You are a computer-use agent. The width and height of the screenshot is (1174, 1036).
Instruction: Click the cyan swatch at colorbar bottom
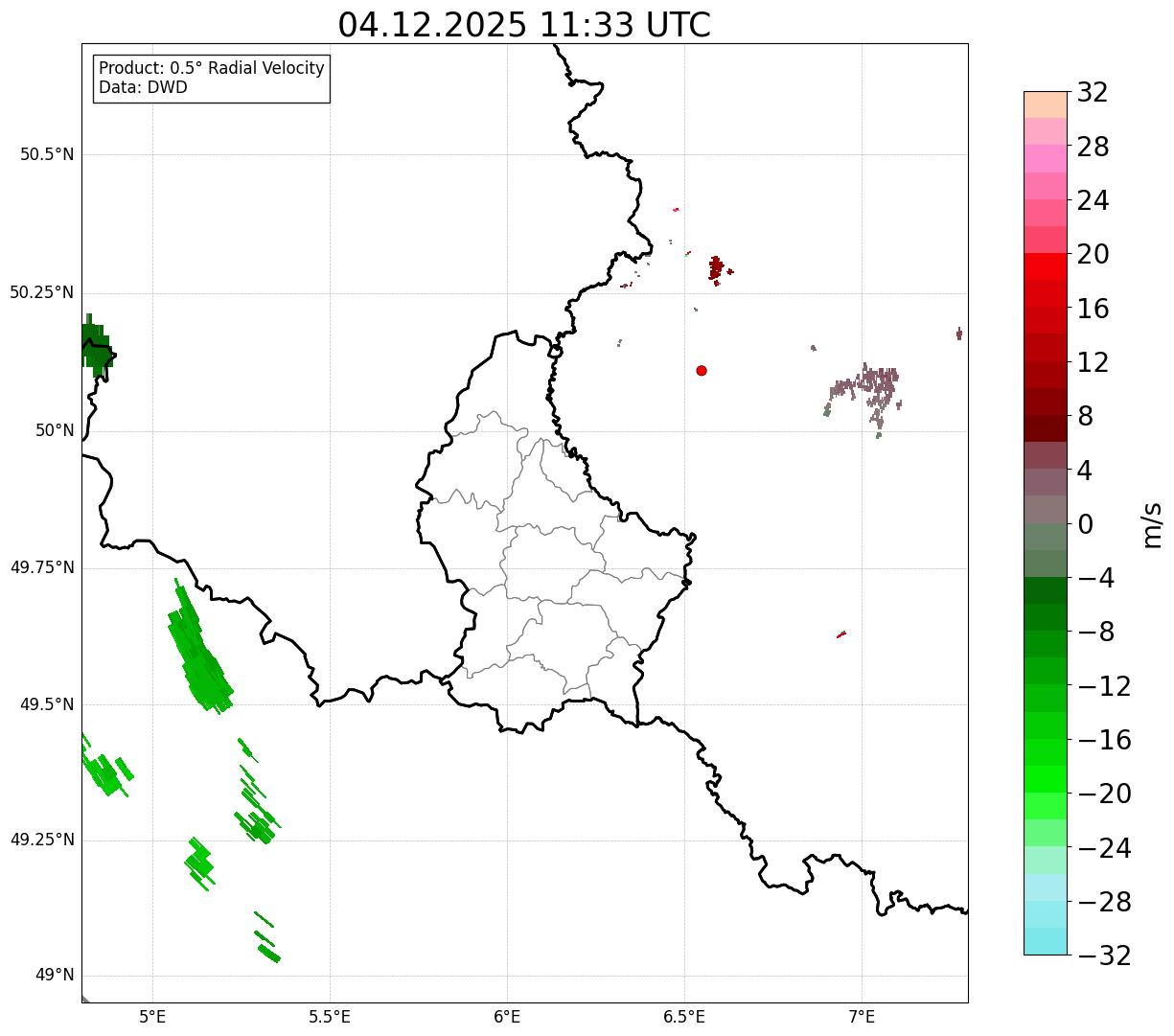(1046, 942)
